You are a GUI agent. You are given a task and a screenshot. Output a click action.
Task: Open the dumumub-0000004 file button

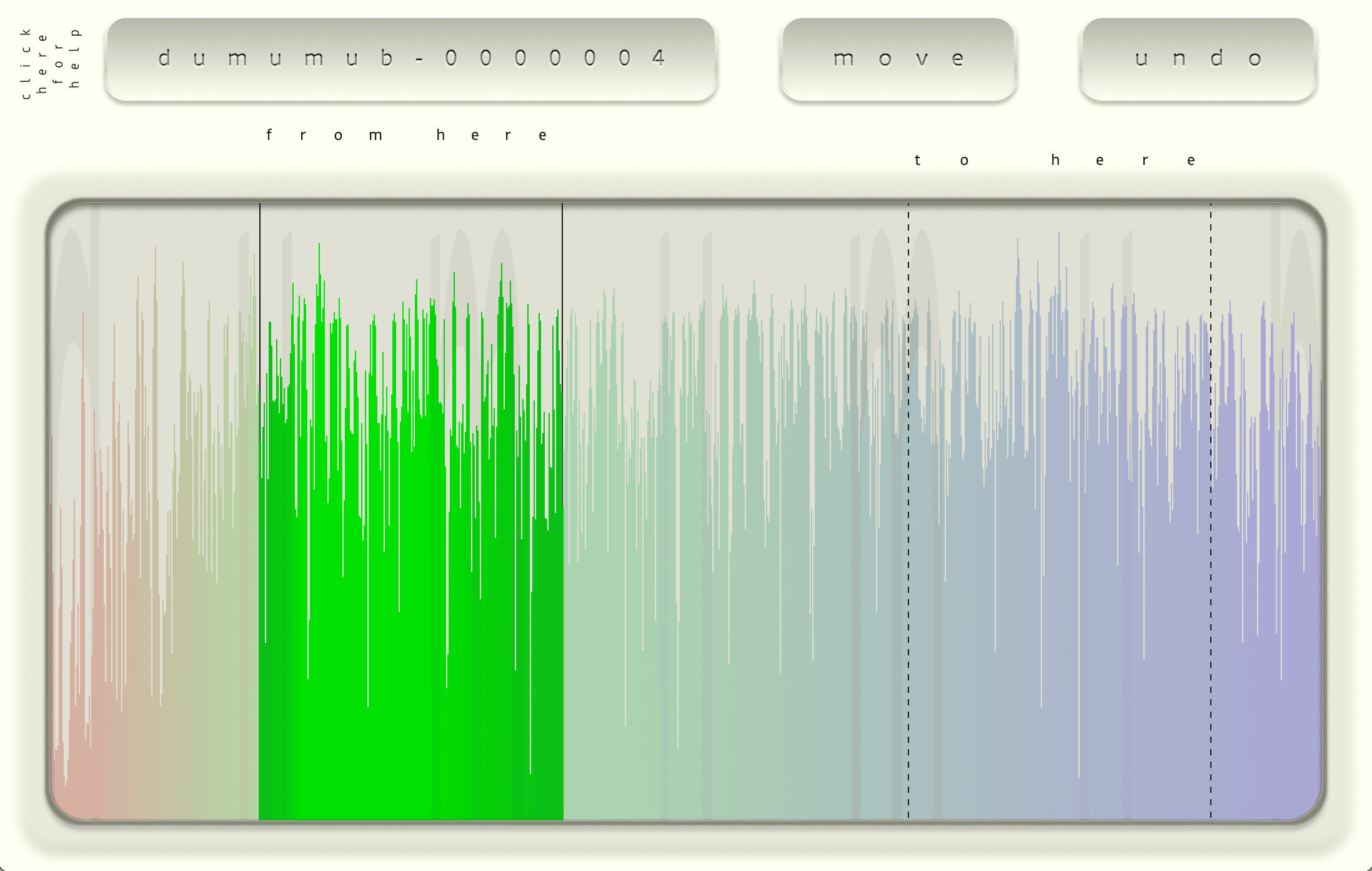411,59
